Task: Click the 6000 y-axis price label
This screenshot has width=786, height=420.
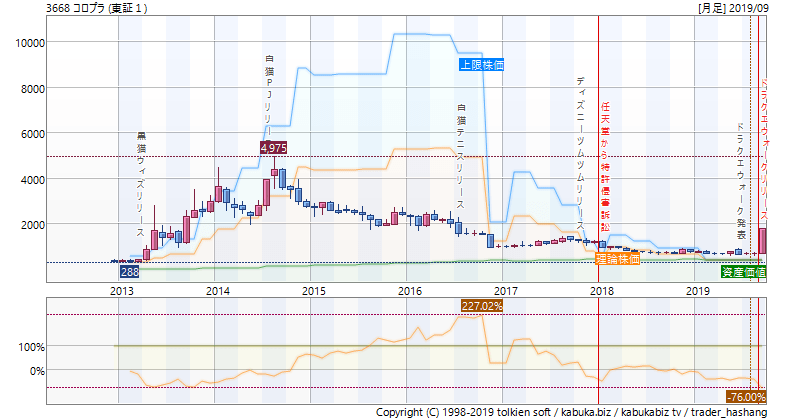Action: (33, 134)
